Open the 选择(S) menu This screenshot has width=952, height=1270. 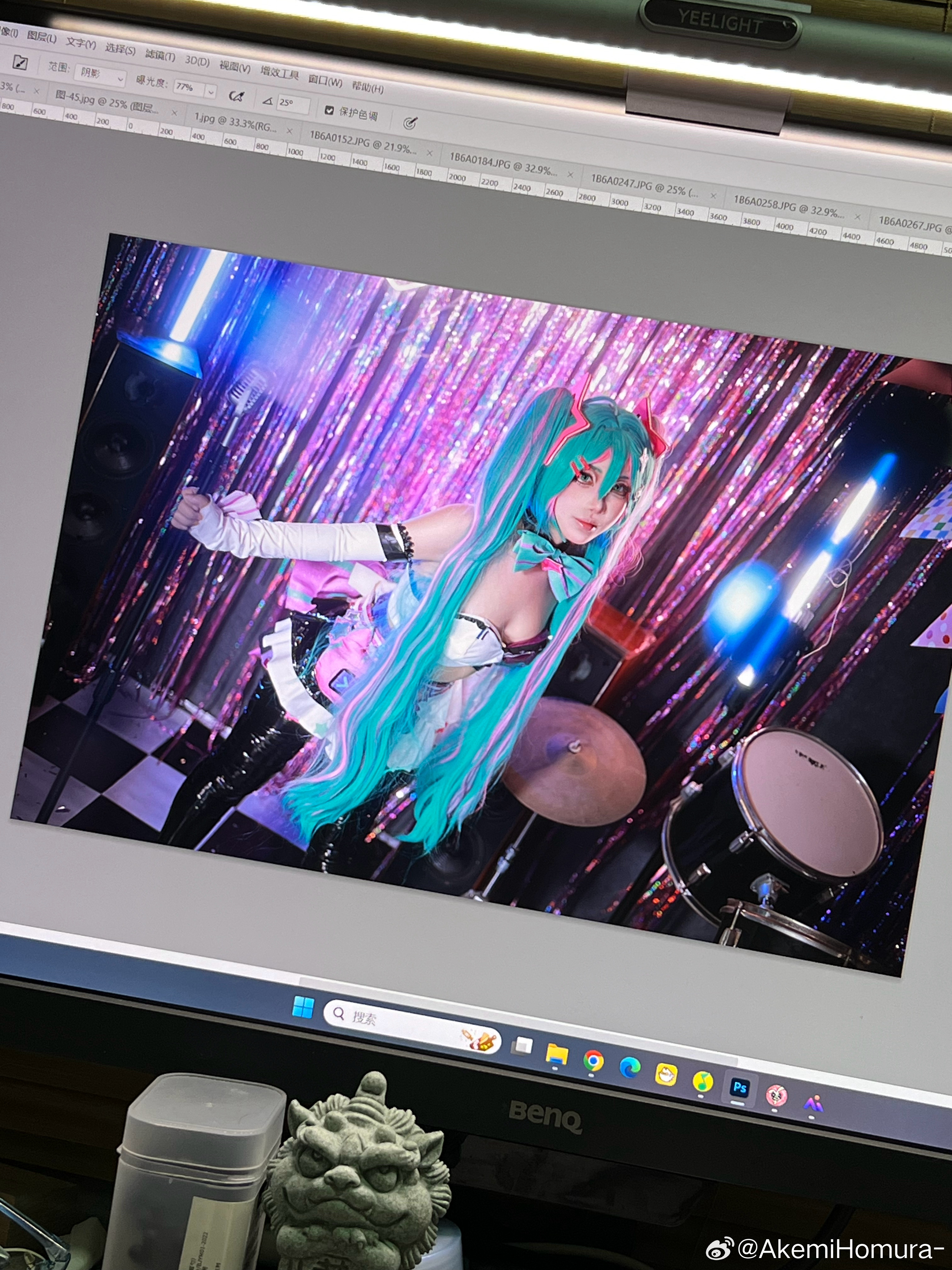pos(120,49)
